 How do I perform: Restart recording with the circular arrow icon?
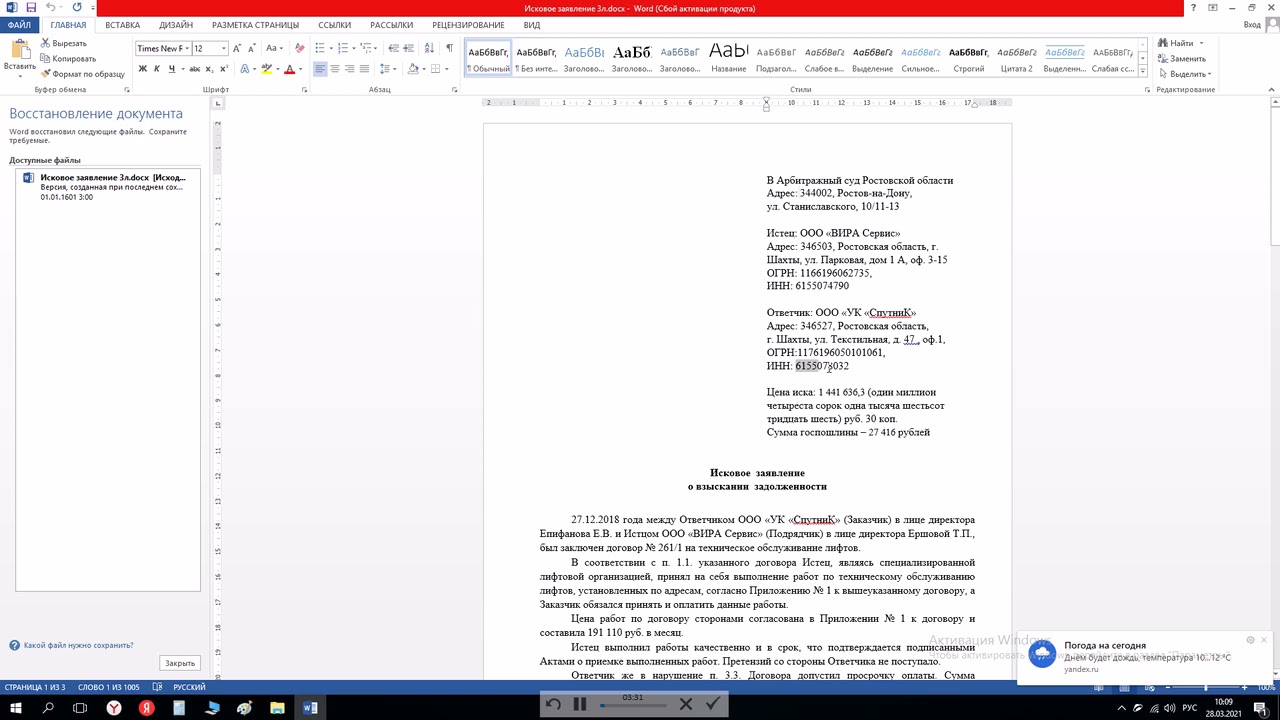(553, 704)
